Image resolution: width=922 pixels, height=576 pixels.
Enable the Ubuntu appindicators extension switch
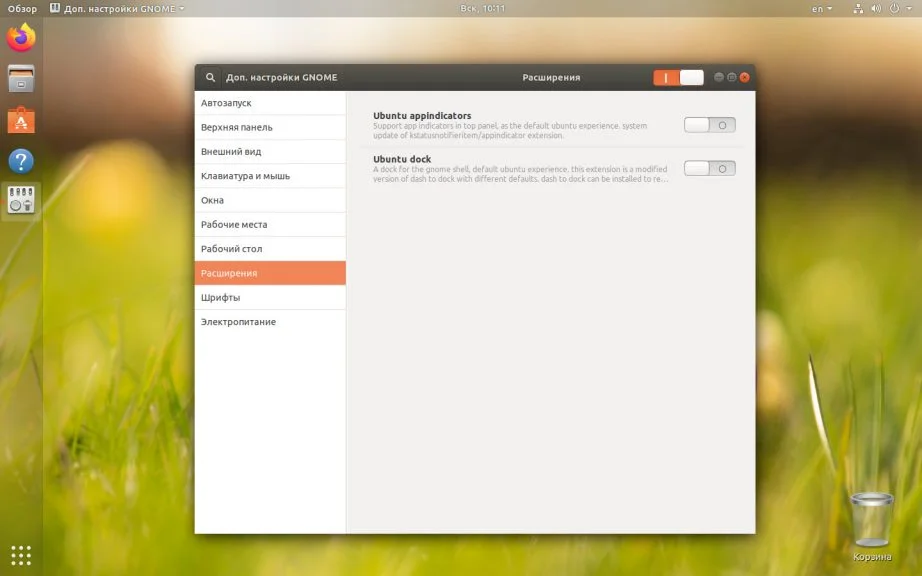click(710, 125)
